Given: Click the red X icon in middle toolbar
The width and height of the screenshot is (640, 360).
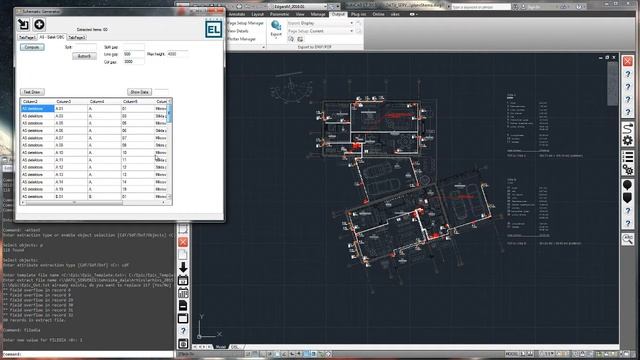Looking at the screenshot, I should click(x=183, y=242).
